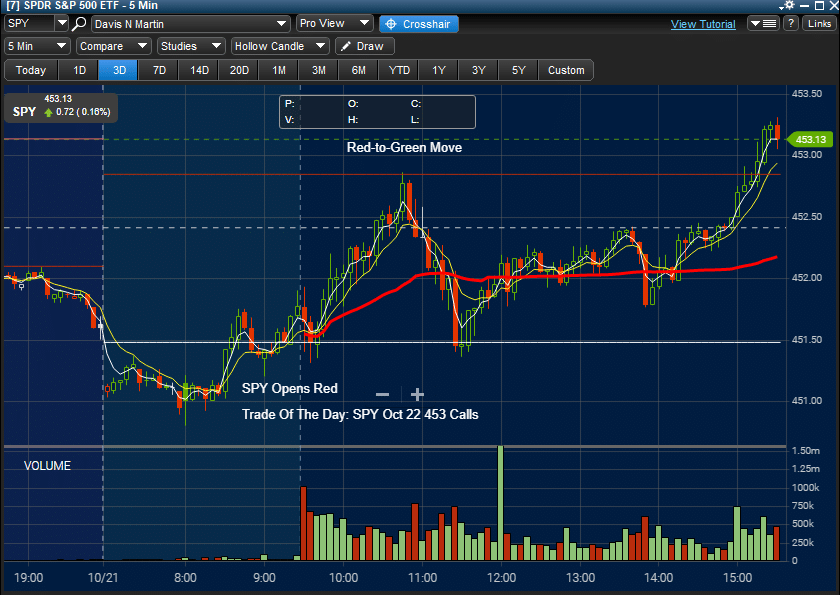The height and width of the screenshot is (595, 840).
Task: Click the 12:00 time axis label
Action: (x=501, y=578)
